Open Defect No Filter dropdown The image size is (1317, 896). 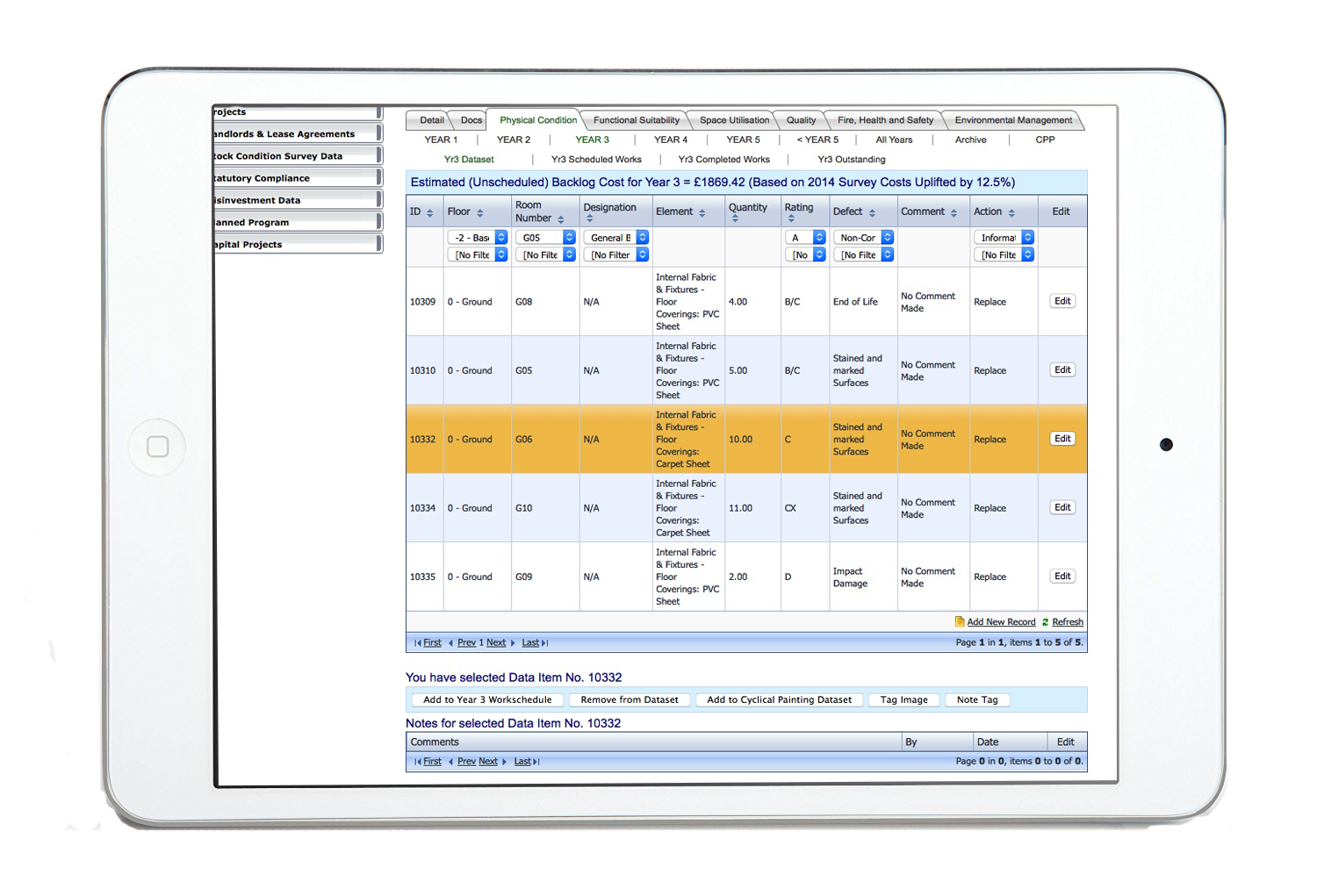tap(863, 254)
